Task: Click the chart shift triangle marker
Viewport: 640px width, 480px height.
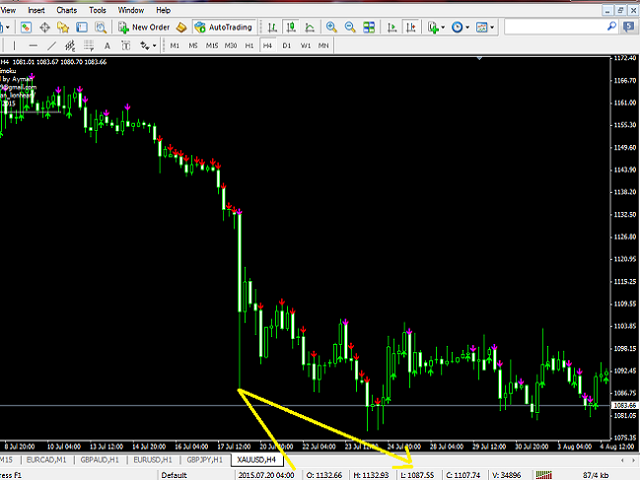Action: click(480, 59)
